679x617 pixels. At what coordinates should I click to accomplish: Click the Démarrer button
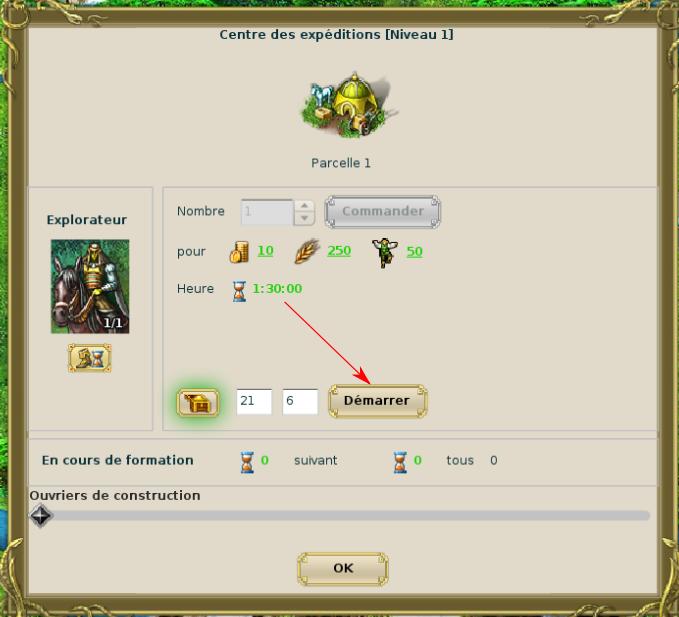click(378, 401)
